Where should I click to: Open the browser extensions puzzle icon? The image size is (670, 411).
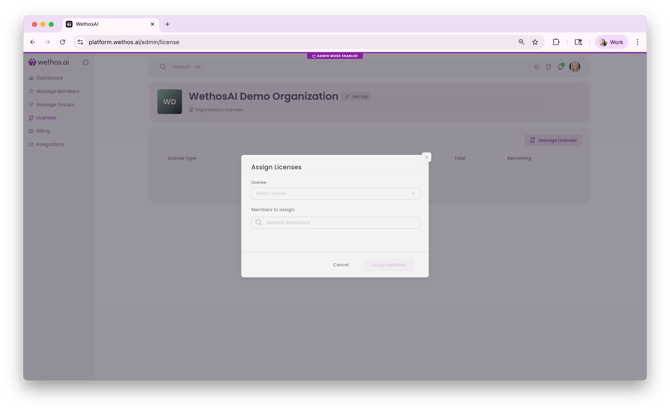point(556,42)
